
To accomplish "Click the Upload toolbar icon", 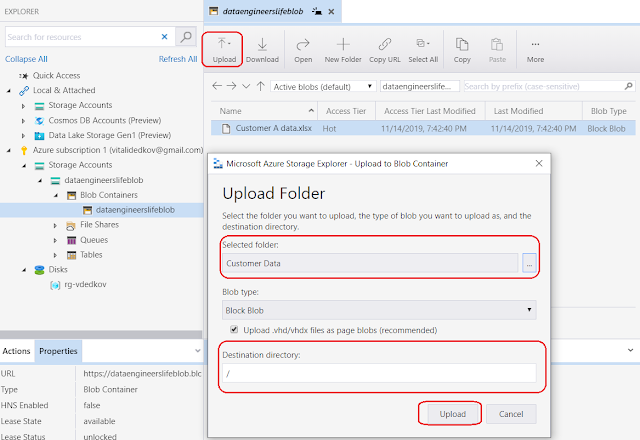I will click(224, 50).
